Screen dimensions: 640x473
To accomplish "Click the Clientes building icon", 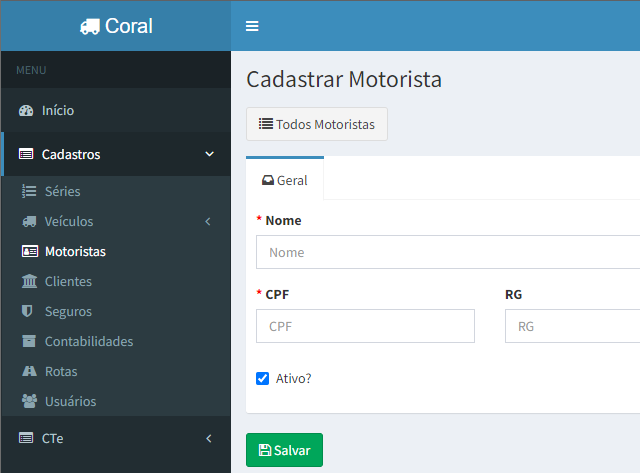I will (29, 282).
